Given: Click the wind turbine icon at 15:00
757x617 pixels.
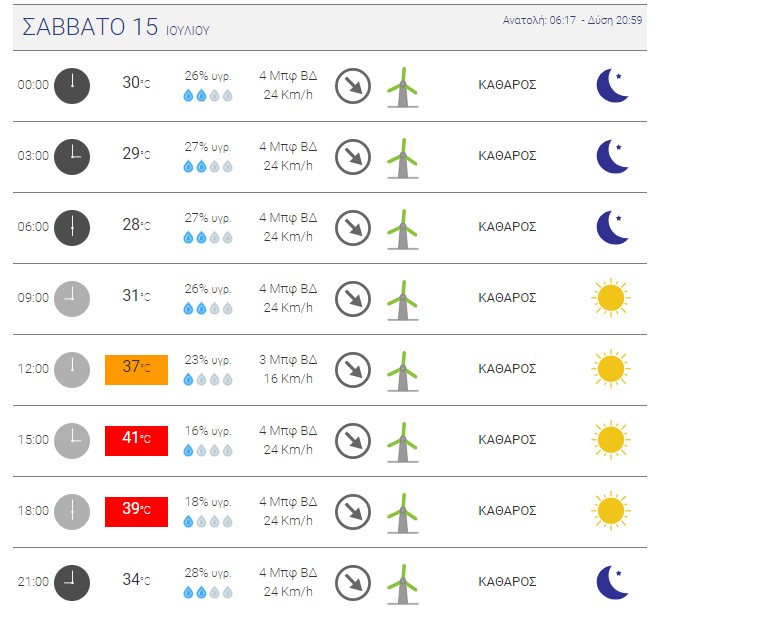Looking at the screenshot, I should (x=403, y=442).
